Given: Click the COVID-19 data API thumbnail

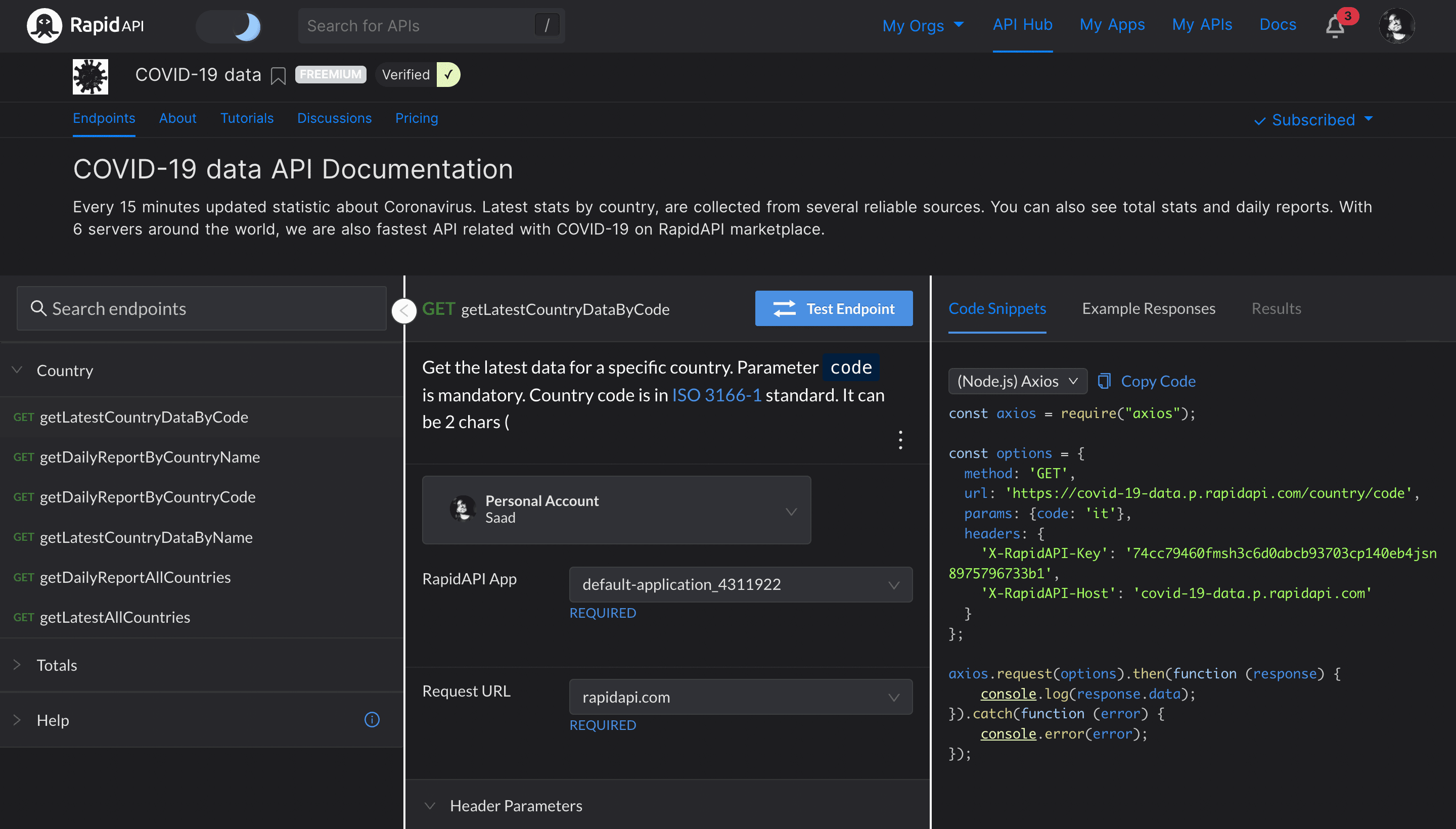Looking at the screenshot, I should pos(90,76).
